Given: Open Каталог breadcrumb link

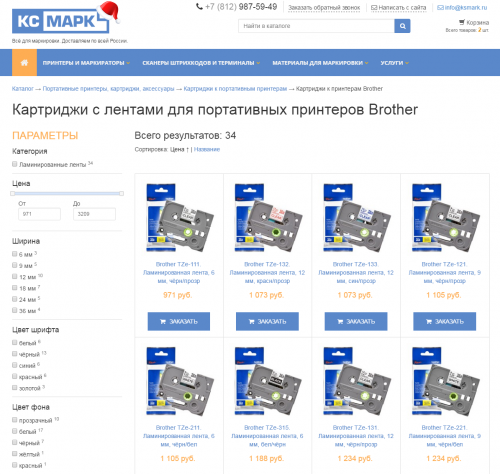Looking at the screenshot, I should [23, 89].
